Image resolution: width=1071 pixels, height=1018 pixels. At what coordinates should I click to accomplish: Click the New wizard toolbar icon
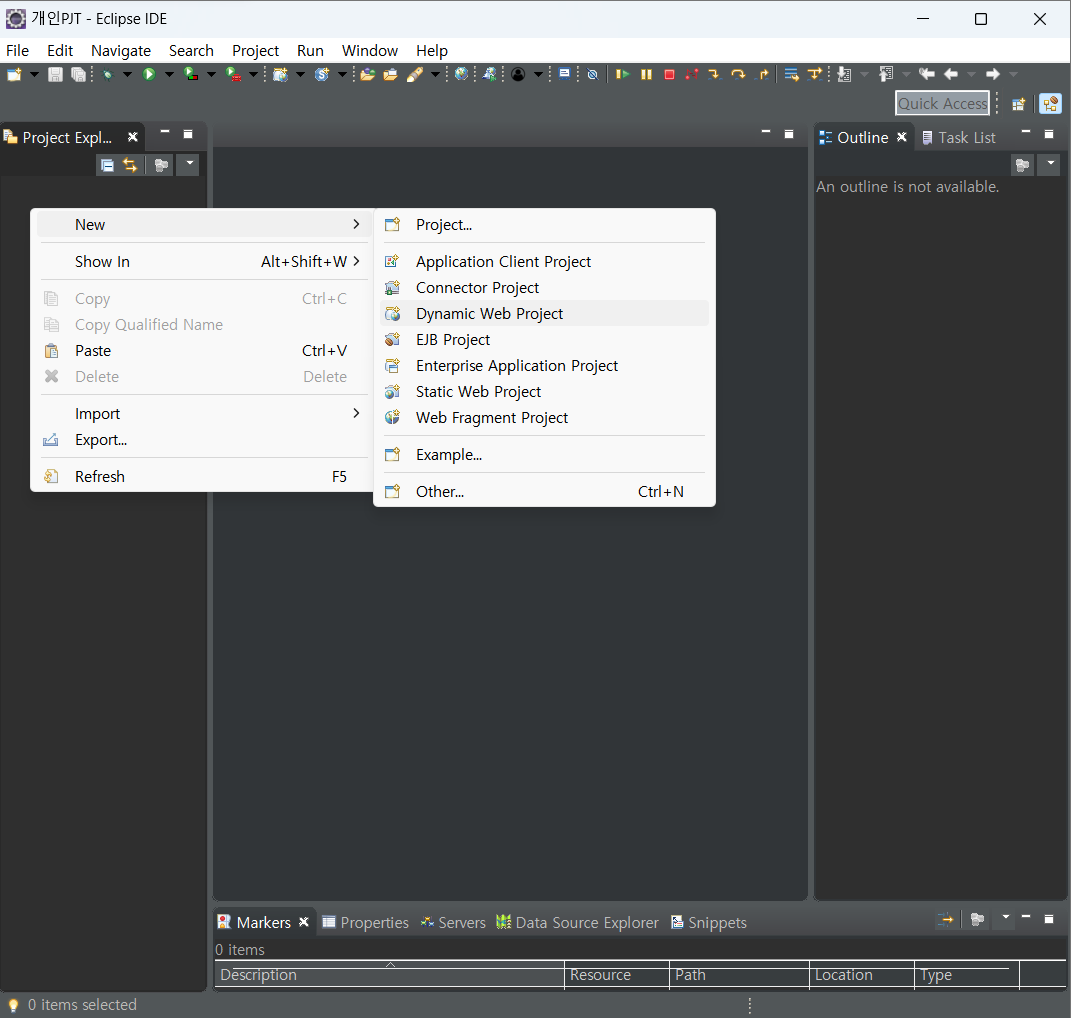14,74
